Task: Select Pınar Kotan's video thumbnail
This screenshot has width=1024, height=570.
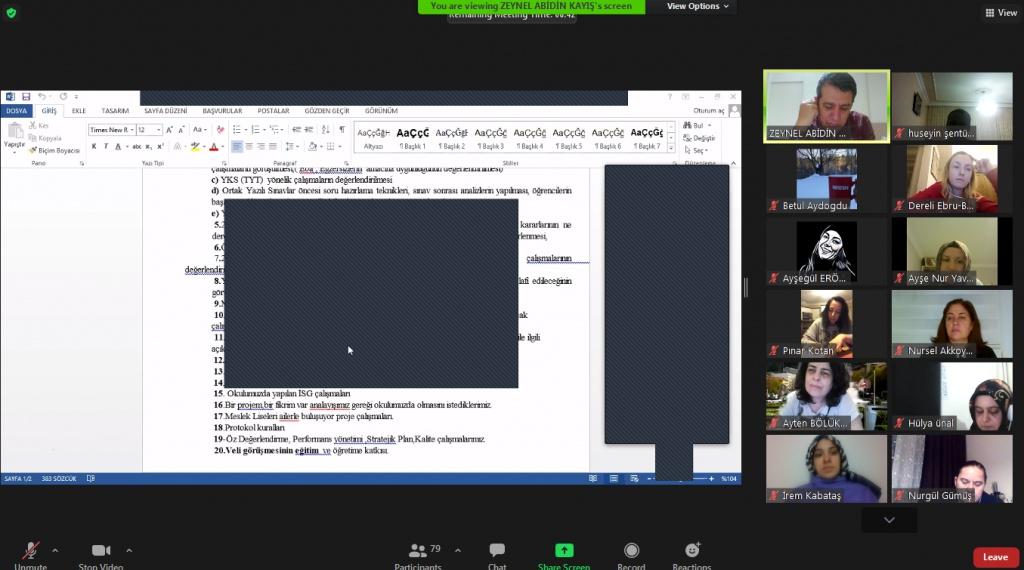Action: coord(826,324)
